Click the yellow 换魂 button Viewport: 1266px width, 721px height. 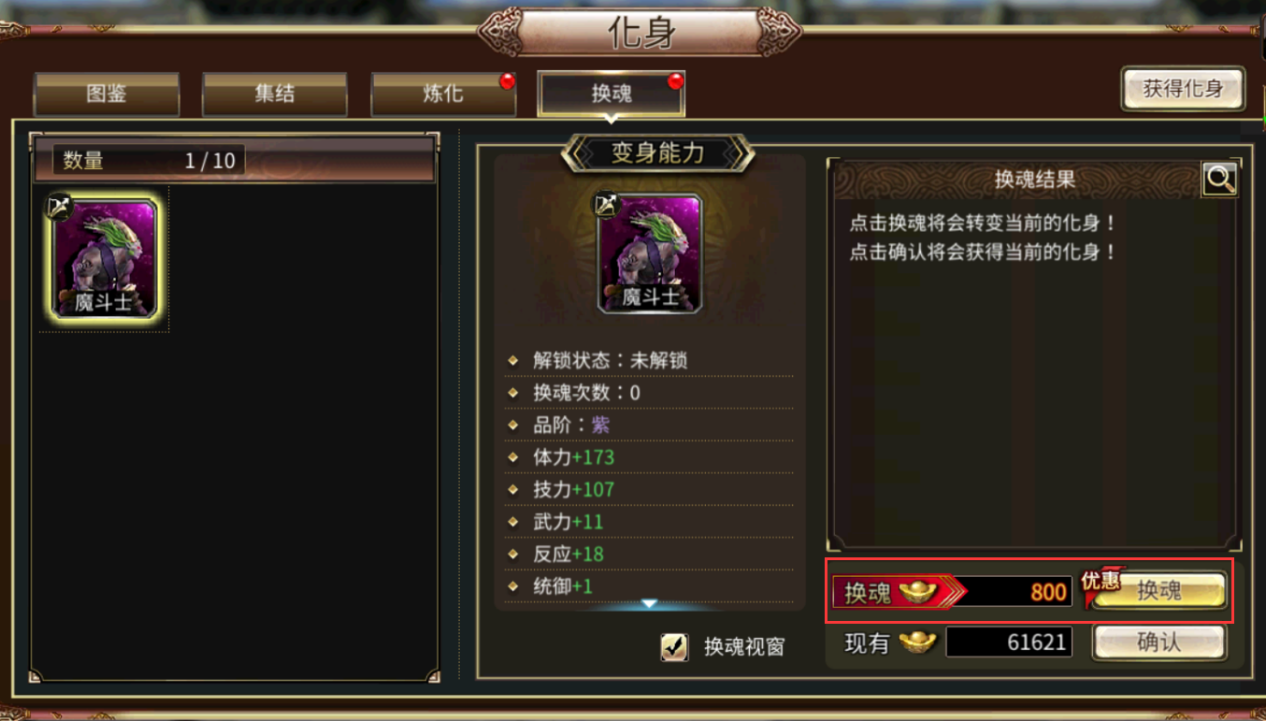click(1159, 591)
